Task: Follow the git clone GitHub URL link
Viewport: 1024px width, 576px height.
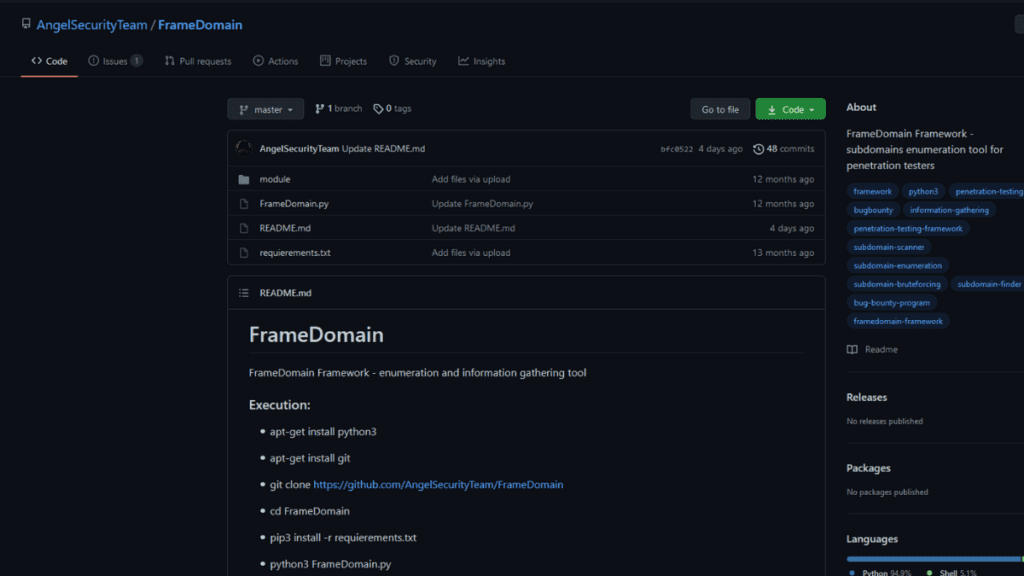Action: click(x=438, y=485)
